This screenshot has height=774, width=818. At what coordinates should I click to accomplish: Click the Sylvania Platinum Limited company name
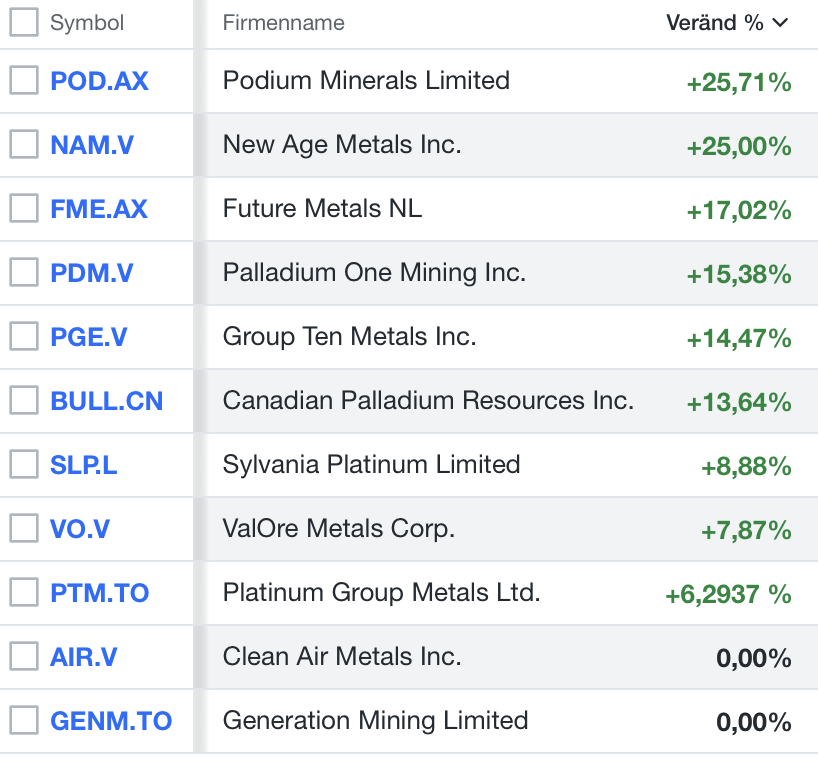[371, 465]
